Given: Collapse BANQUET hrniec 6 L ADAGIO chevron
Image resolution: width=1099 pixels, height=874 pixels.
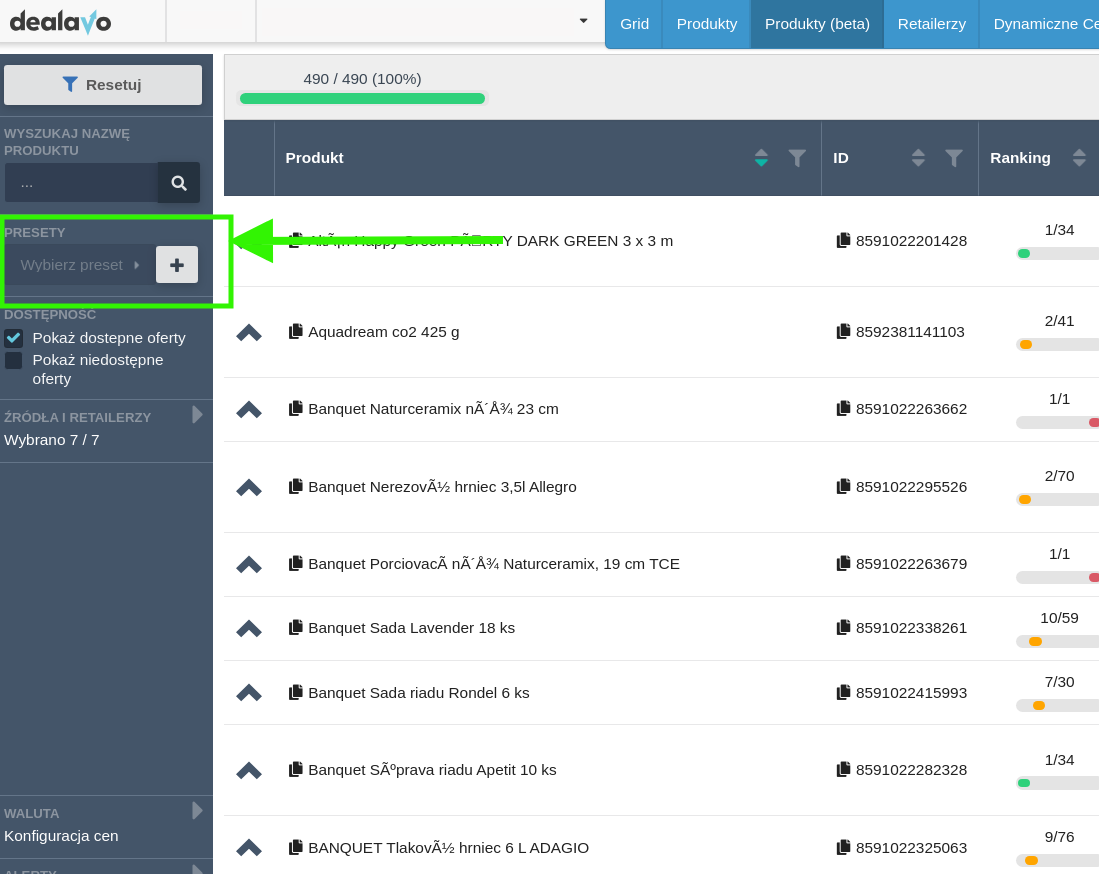Looking at the screenshot, I should point(249,848).
